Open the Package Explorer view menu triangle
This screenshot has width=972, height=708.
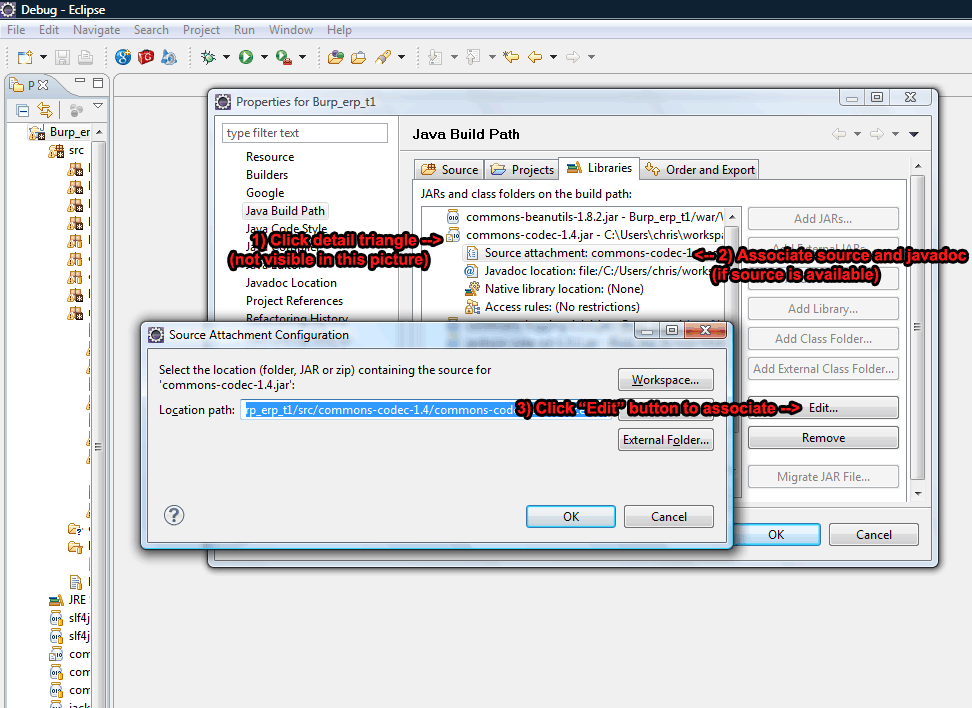(x=98, y=106)
